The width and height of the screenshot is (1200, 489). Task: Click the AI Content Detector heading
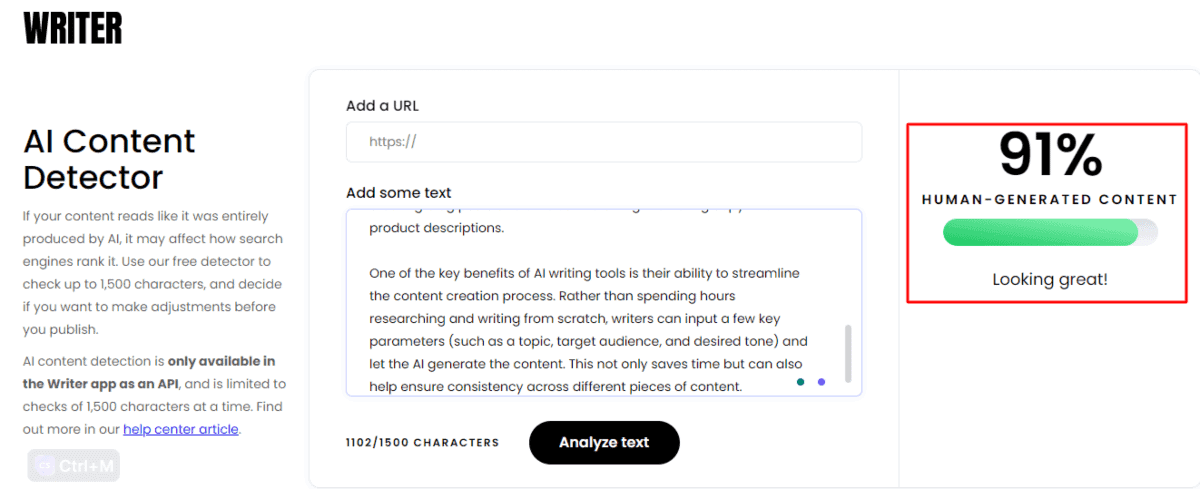click(x=109, y=159)
